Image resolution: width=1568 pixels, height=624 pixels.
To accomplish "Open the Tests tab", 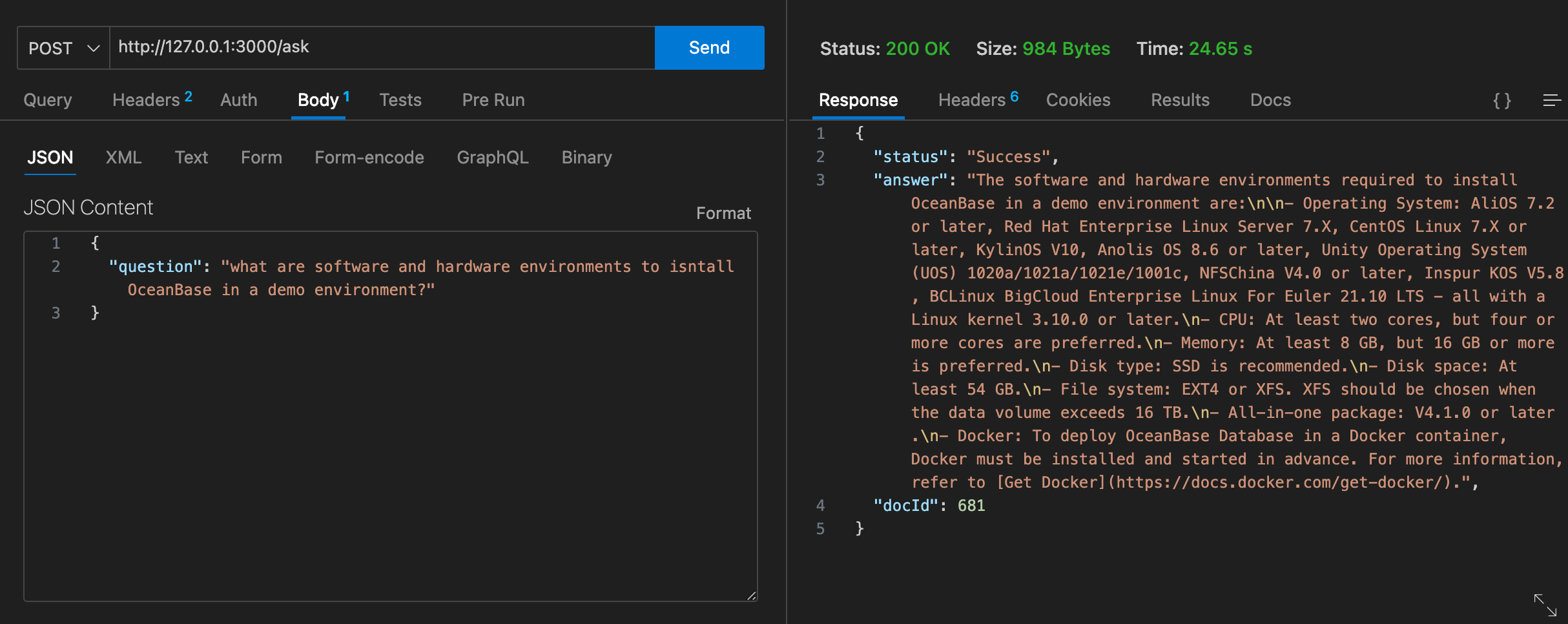I will tap(400, 100).
